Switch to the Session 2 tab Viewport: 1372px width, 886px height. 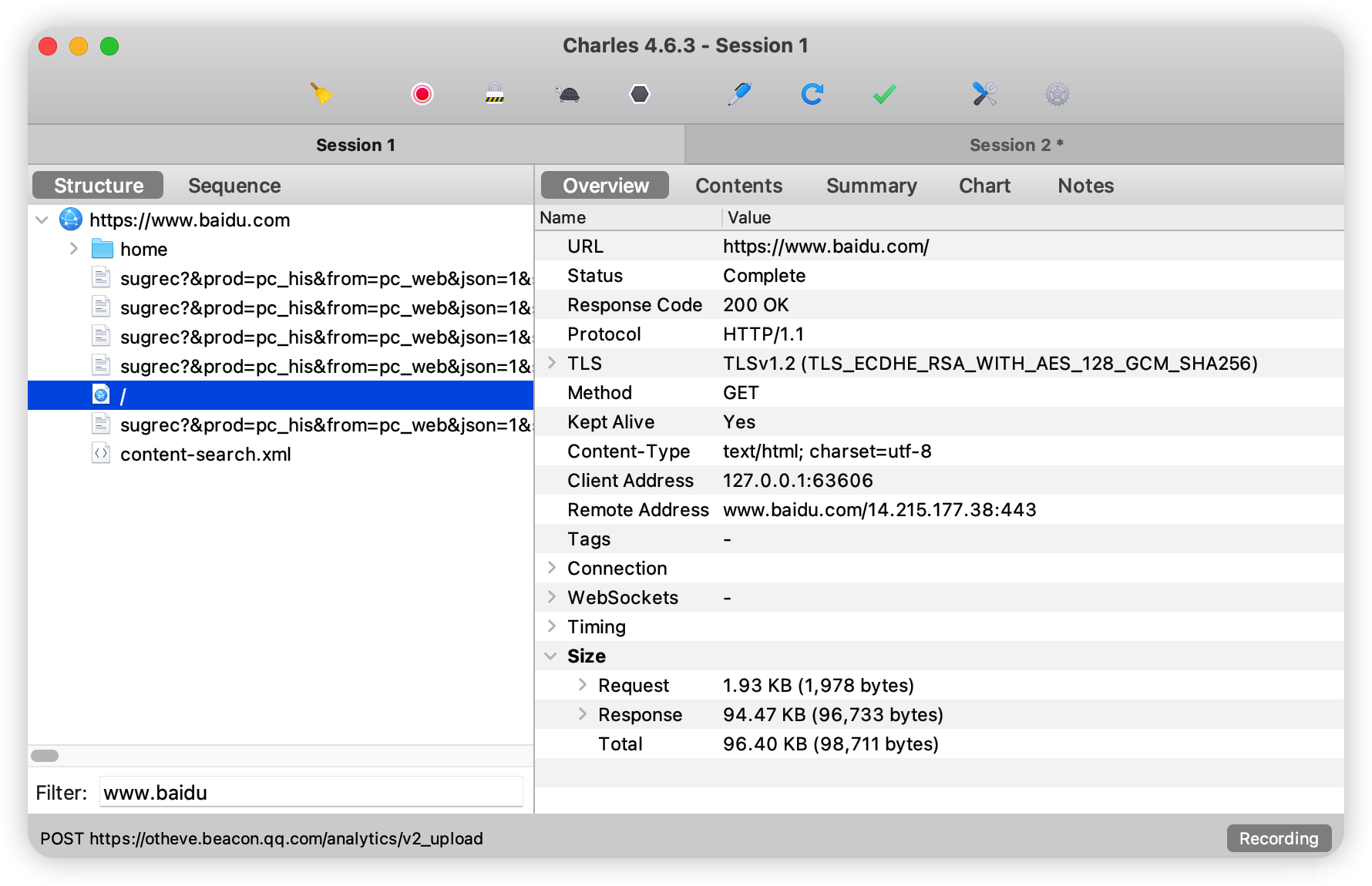(x=1015, y=145)
